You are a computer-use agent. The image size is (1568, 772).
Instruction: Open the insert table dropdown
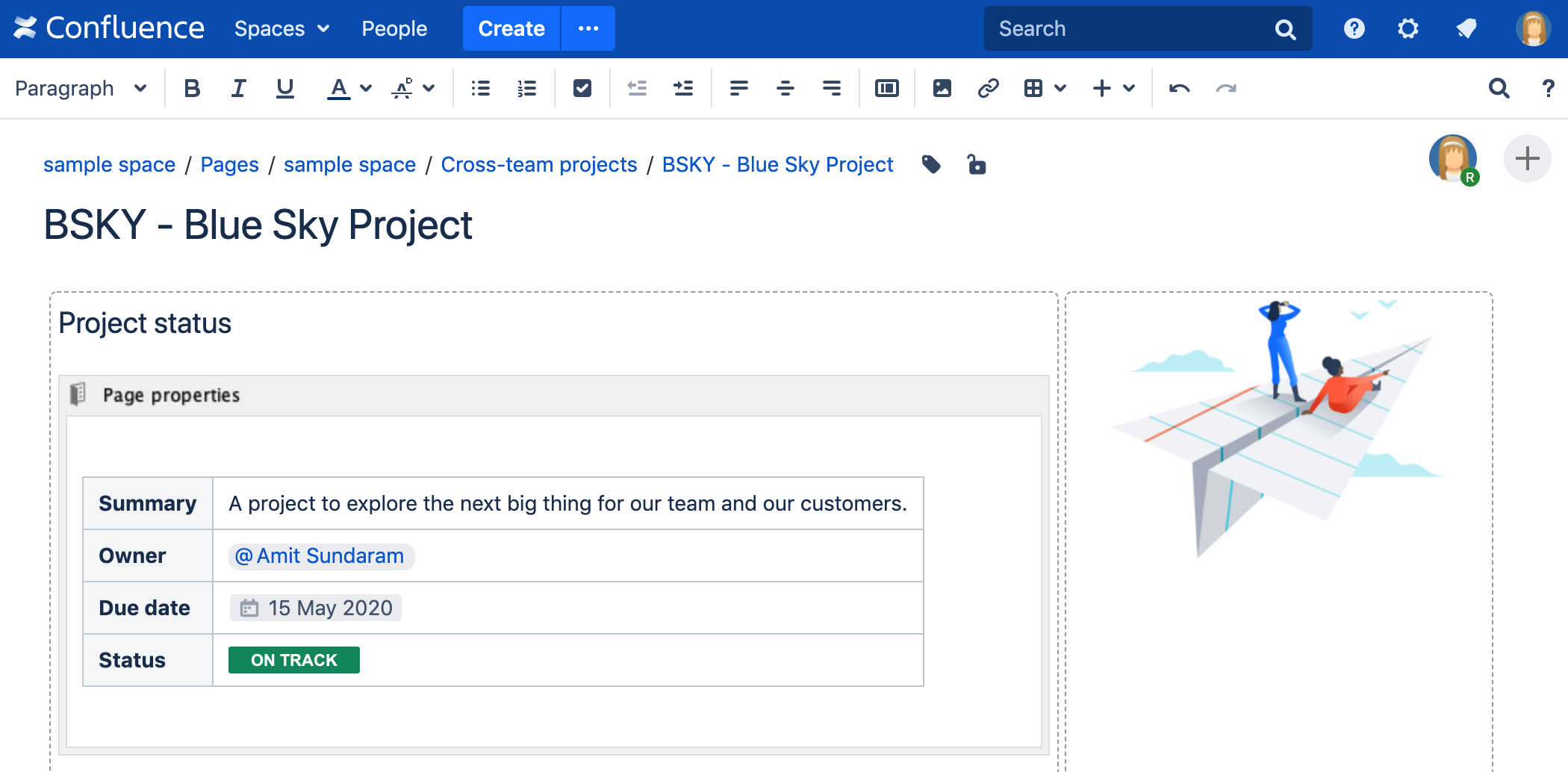tap(1045, 88)
